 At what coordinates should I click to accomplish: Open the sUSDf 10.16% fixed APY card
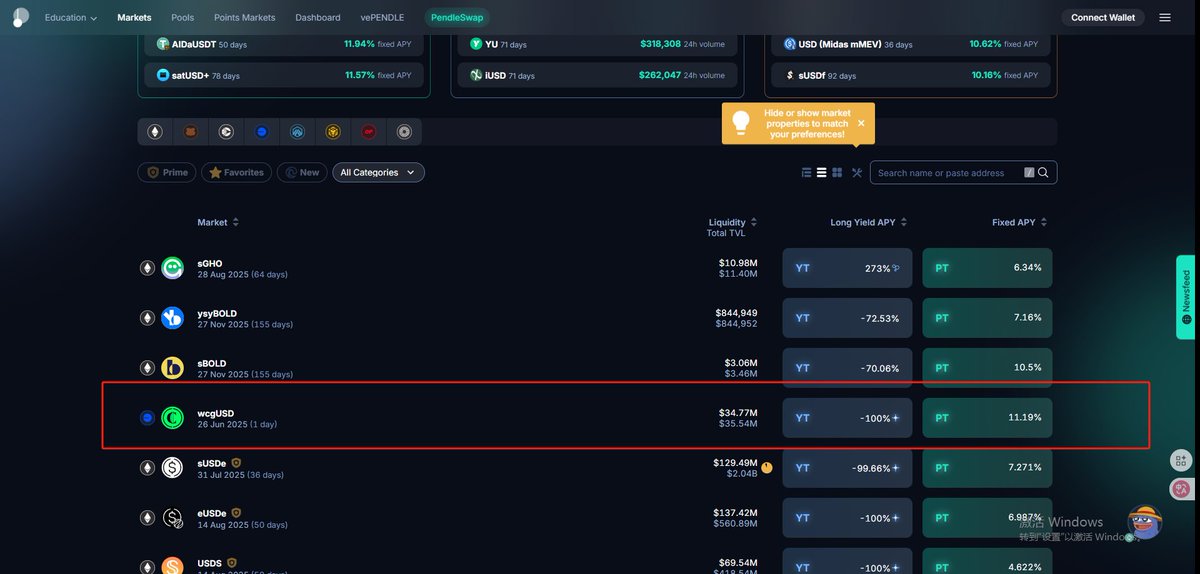910,75
